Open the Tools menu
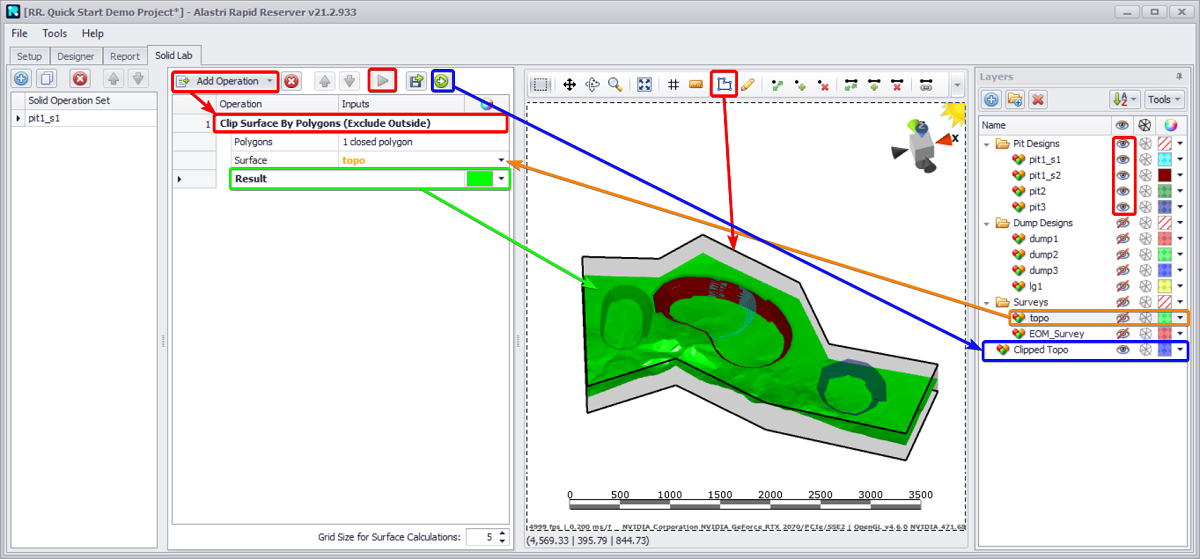Viewport: 1200px width, 559px height. coord(54,33)
